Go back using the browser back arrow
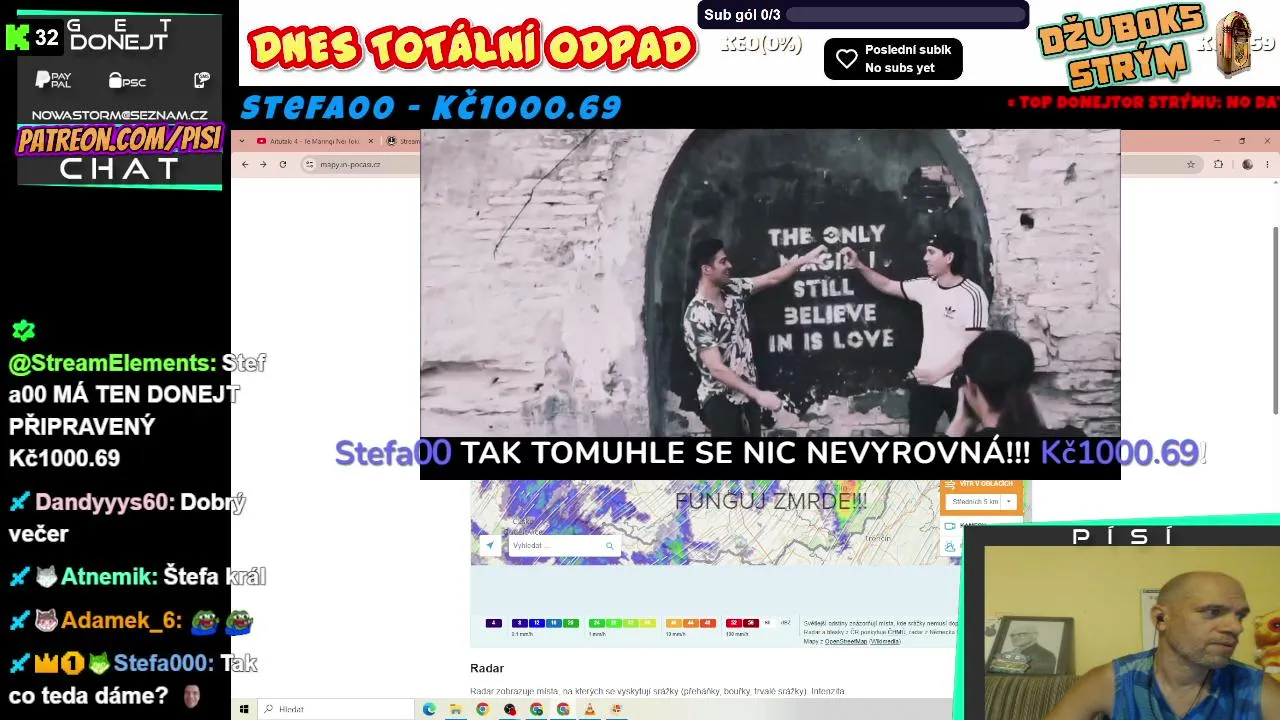Screen dimensions: 1280x720 (245, 164)
